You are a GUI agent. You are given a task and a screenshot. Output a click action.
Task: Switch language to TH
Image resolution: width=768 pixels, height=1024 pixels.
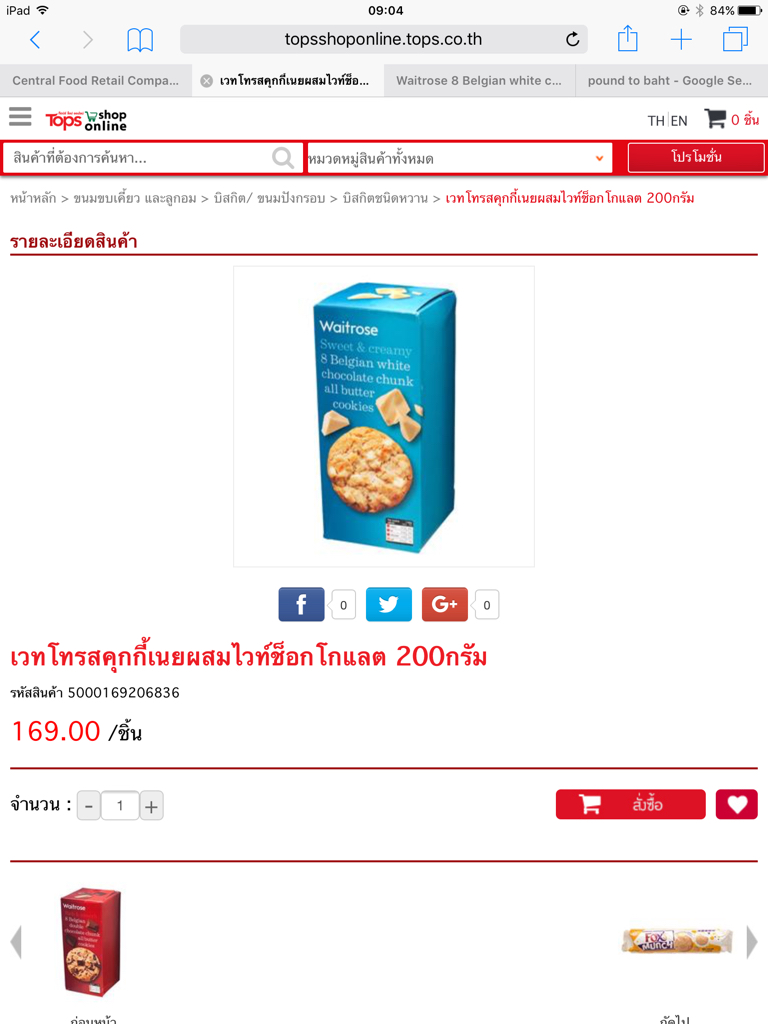click(x=656, y=121)
